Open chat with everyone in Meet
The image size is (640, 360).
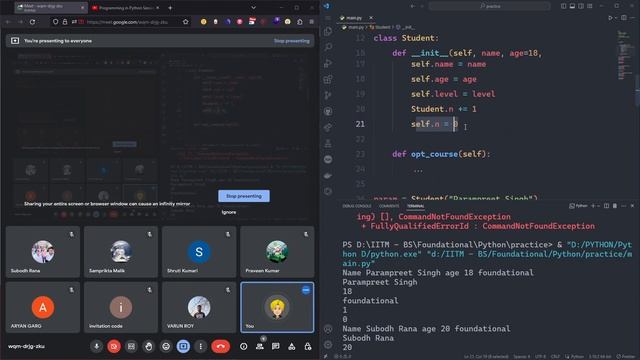point(276,347)
